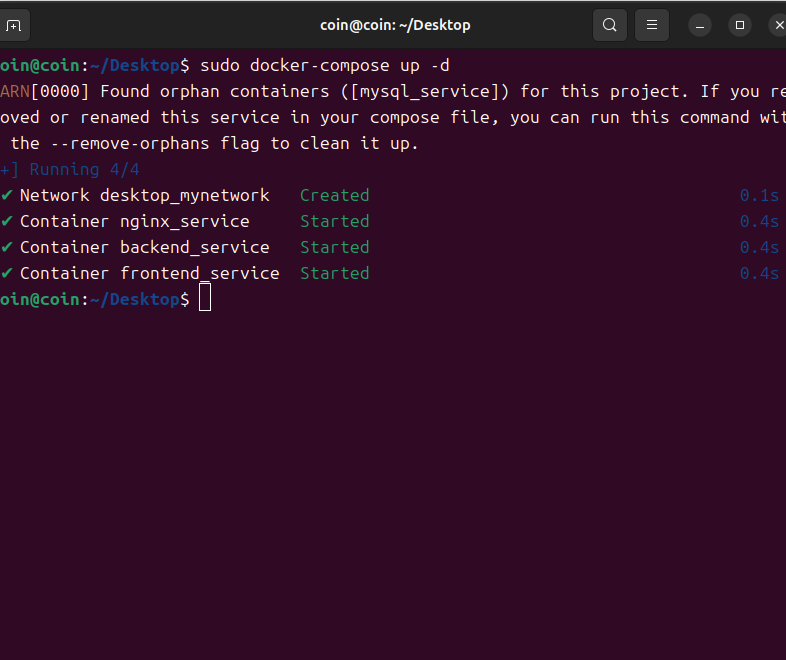Close the terminal window
Image resolution: width=786 pixels, height=660 pixels.
pyautogui.click(x=778, y=25)
